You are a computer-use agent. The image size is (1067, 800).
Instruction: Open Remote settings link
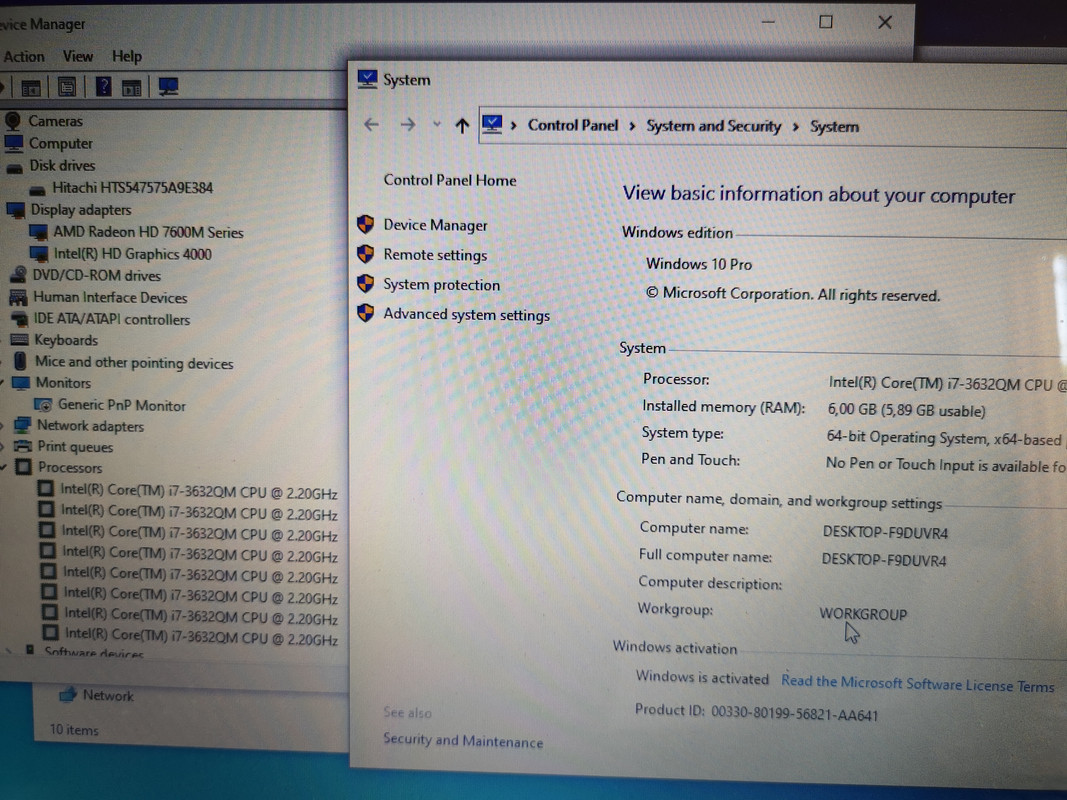pyautogui.click(x=436, y=255)
